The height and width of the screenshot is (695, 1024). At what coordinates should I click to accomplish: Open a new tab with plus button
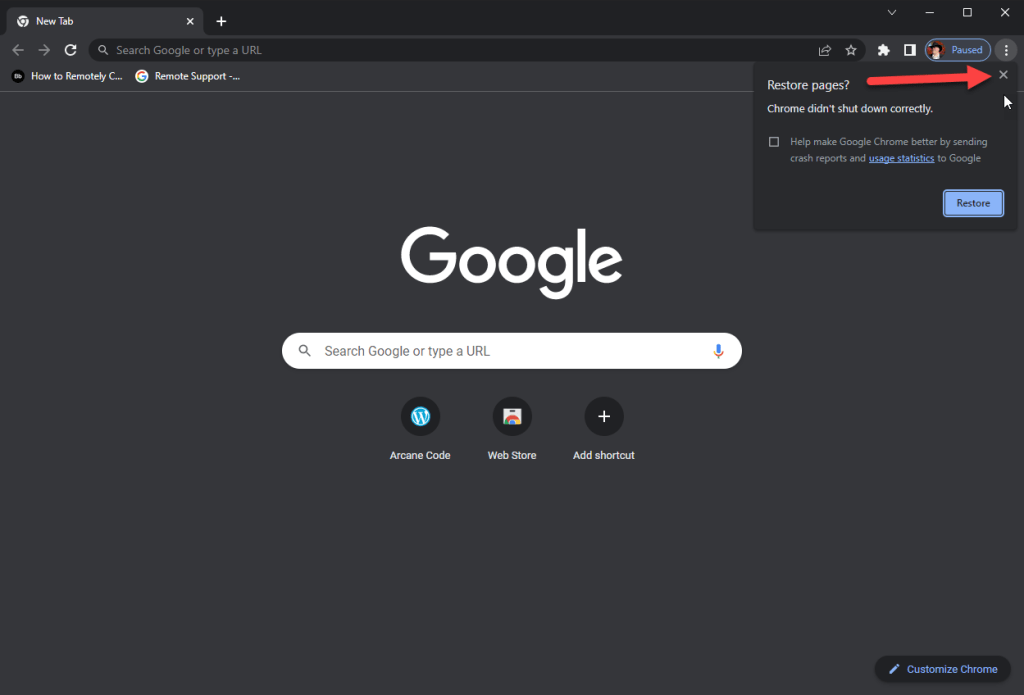tap(221, 21)
